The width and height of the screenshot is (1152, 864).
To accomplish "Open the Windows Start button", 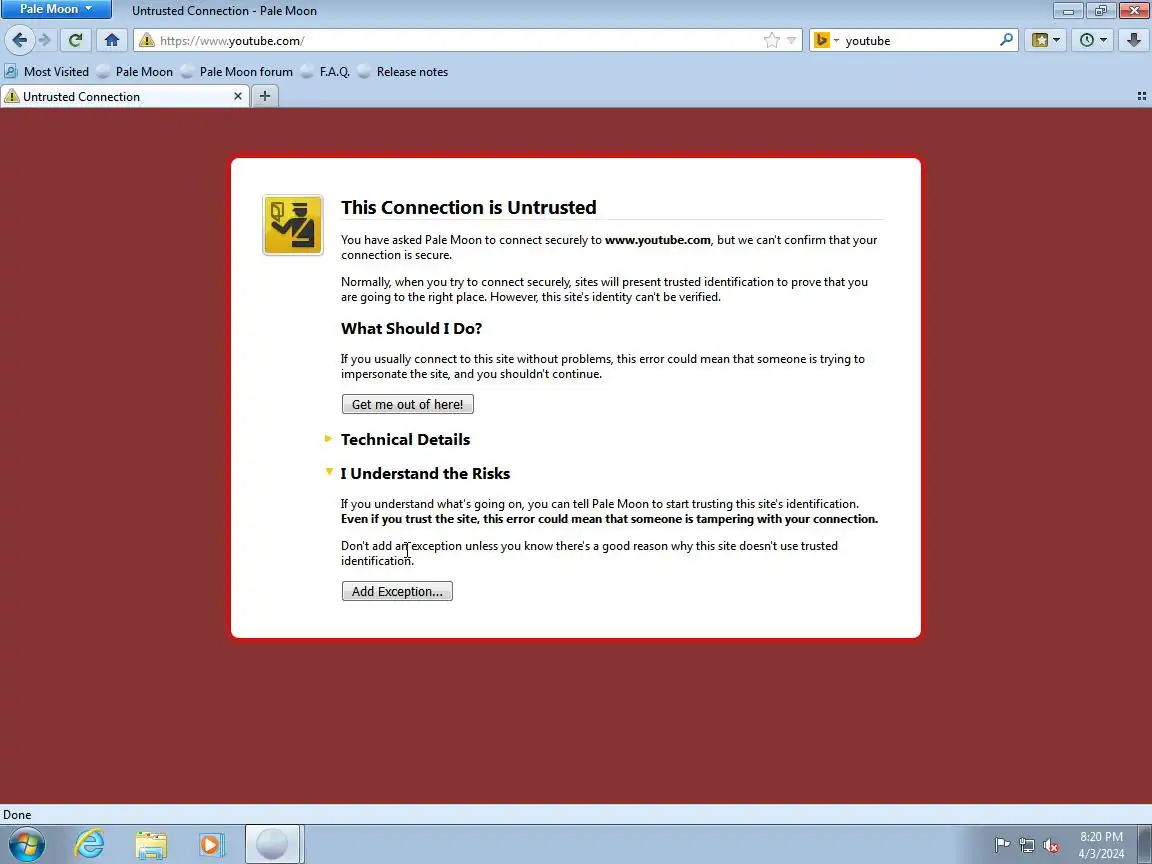I will click(x=26, y=844).
